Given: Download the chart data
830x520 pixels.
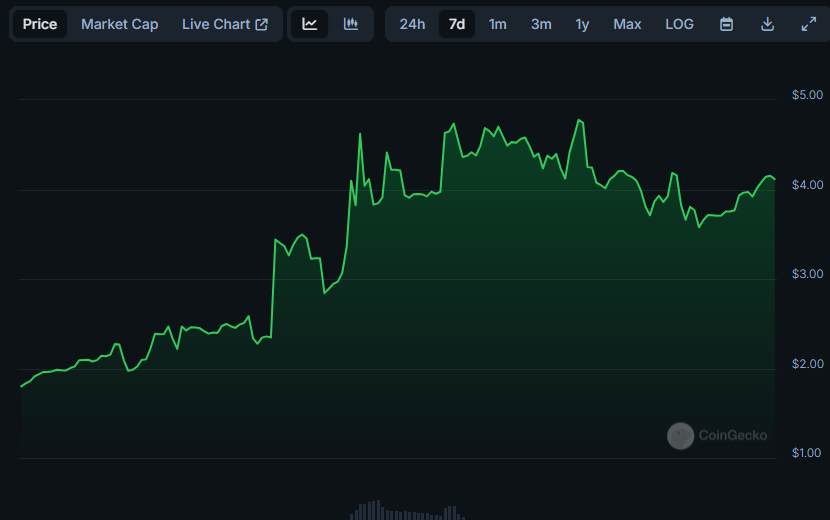Looking at the screenshot, I should (767, 24).
